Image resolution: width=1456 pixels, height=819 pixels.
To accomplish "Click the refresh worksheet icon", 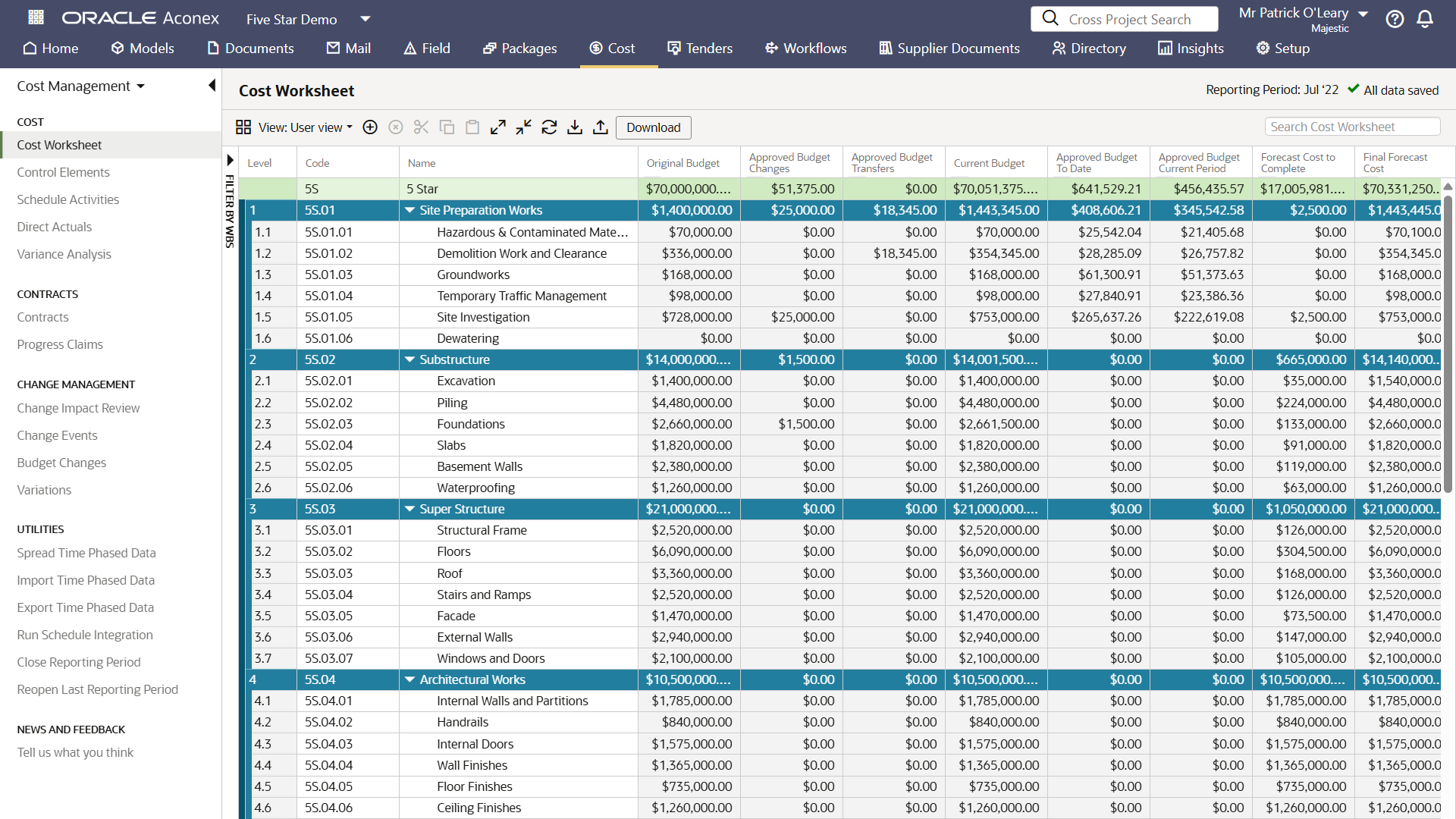I will [x=549, y=127].
